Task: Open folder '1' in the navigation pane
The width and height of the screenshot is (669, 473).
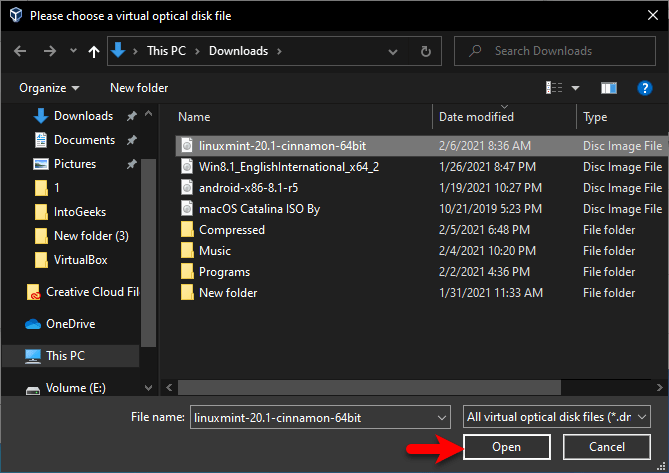Action: click(x=57, y=188)
